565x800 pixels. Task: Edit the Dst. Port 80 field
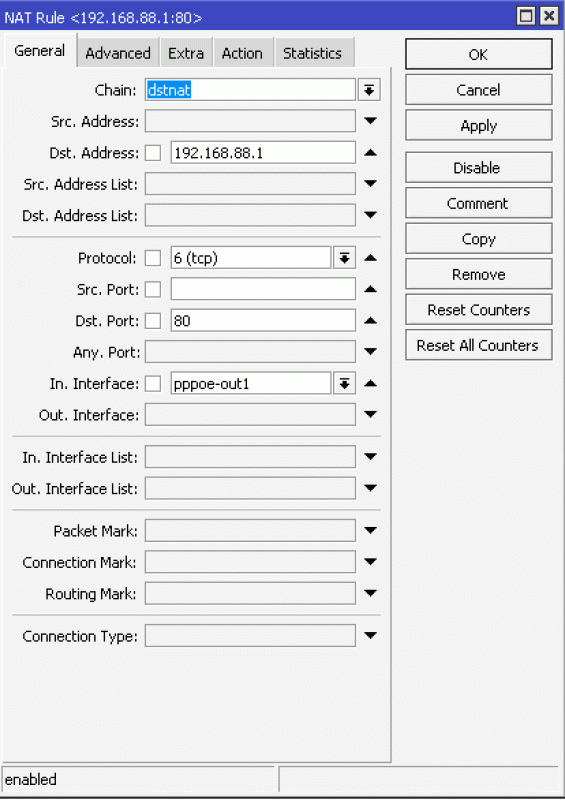(x=263, y=321)
